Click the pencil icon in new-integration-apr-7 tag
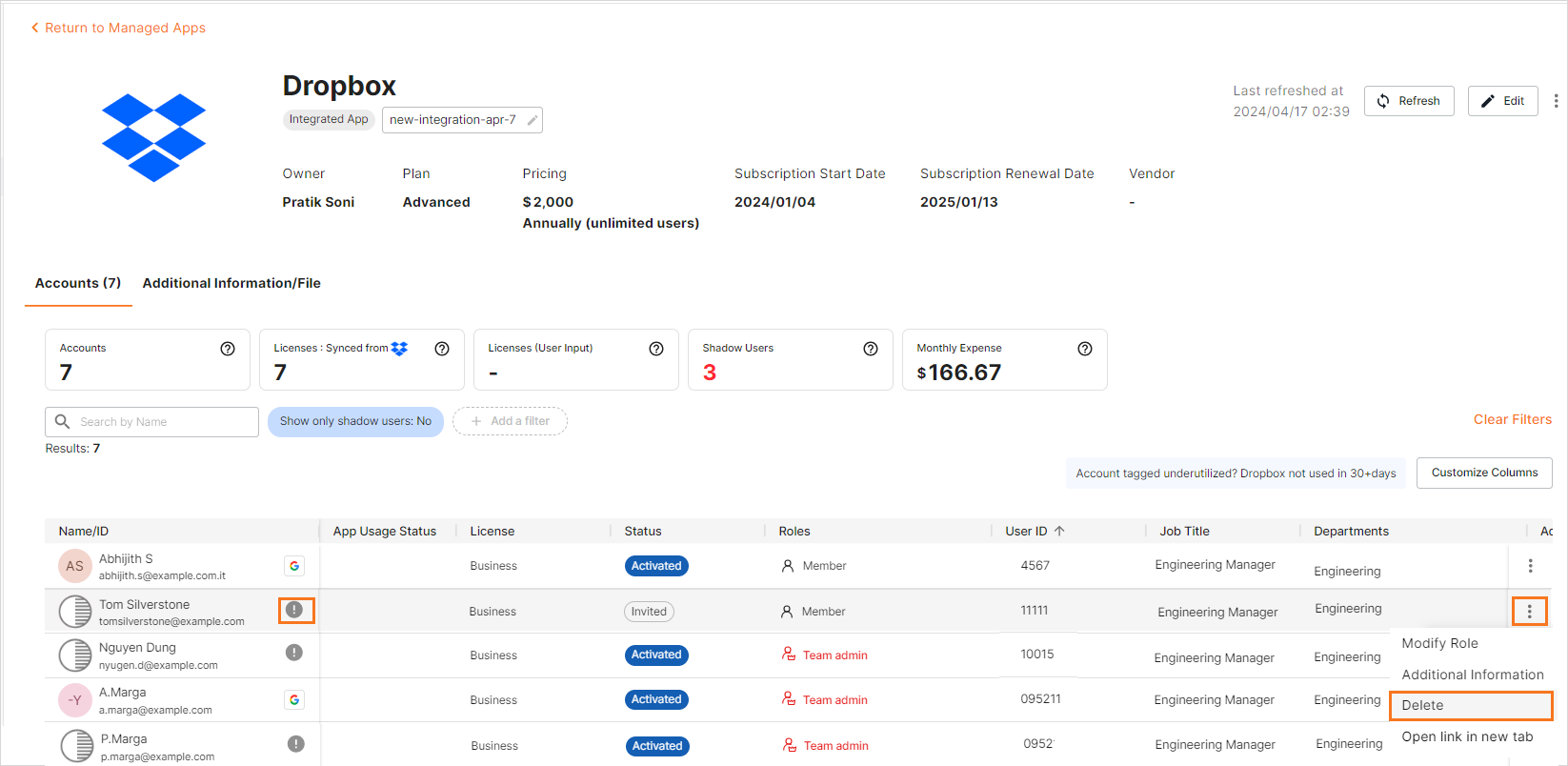1568x766 pixels. [533, 120]
